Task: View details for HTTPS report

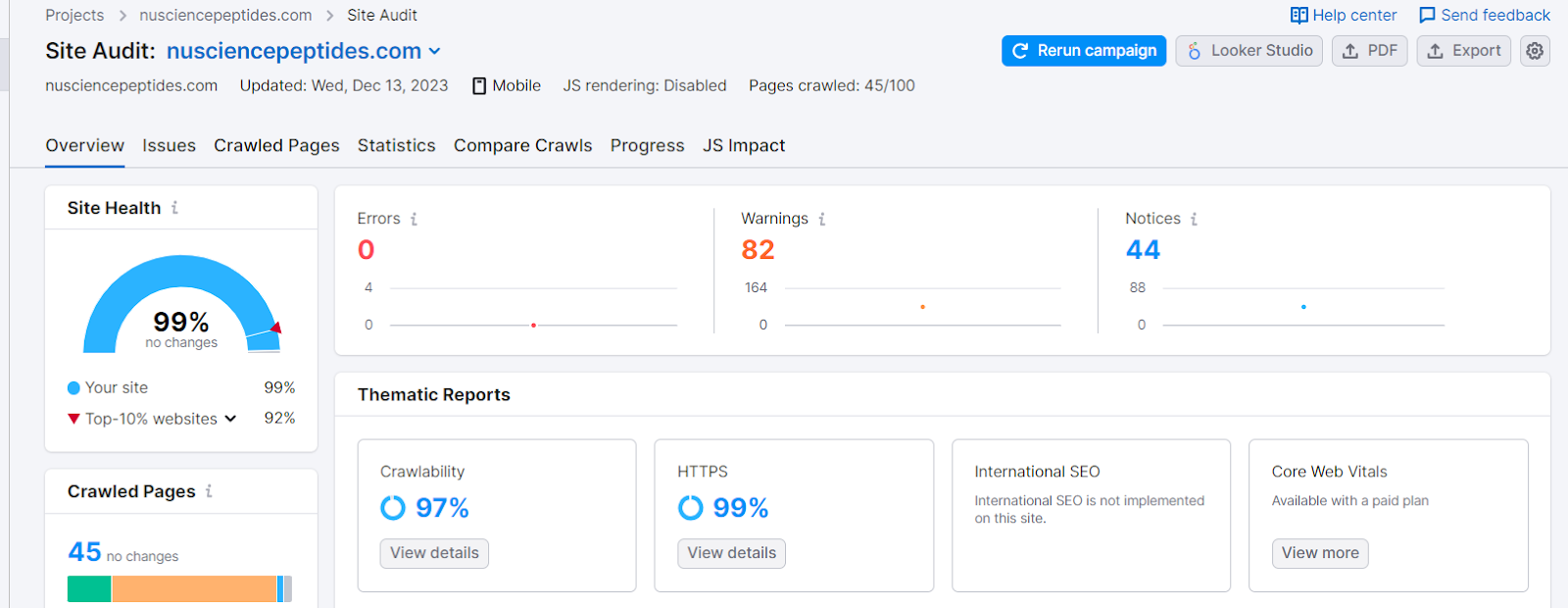Action: click(731, 553)
